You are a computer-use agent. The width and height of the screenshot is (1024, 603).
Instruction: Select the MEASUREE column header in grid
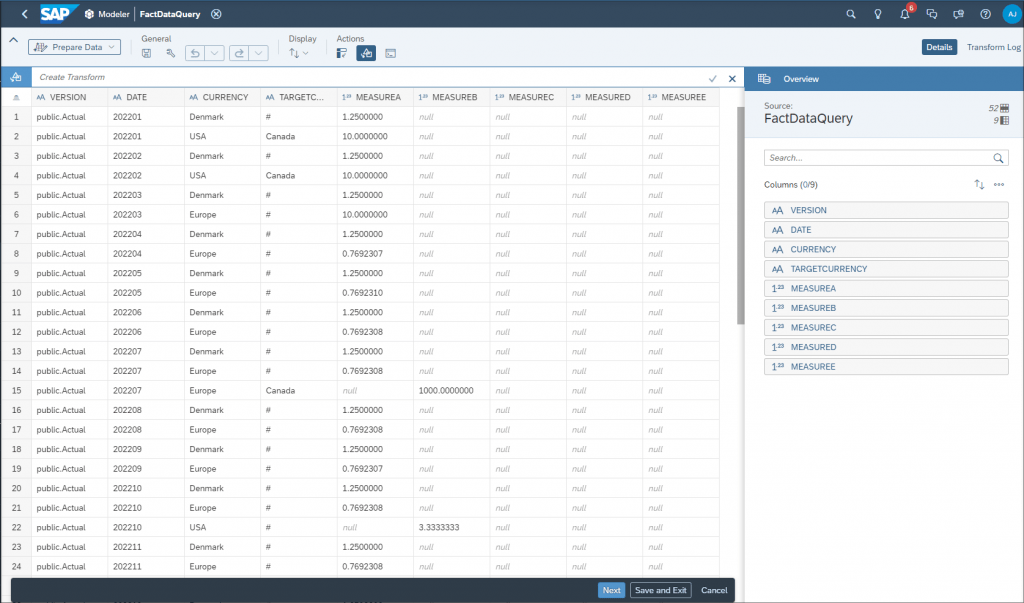point(680,97)
